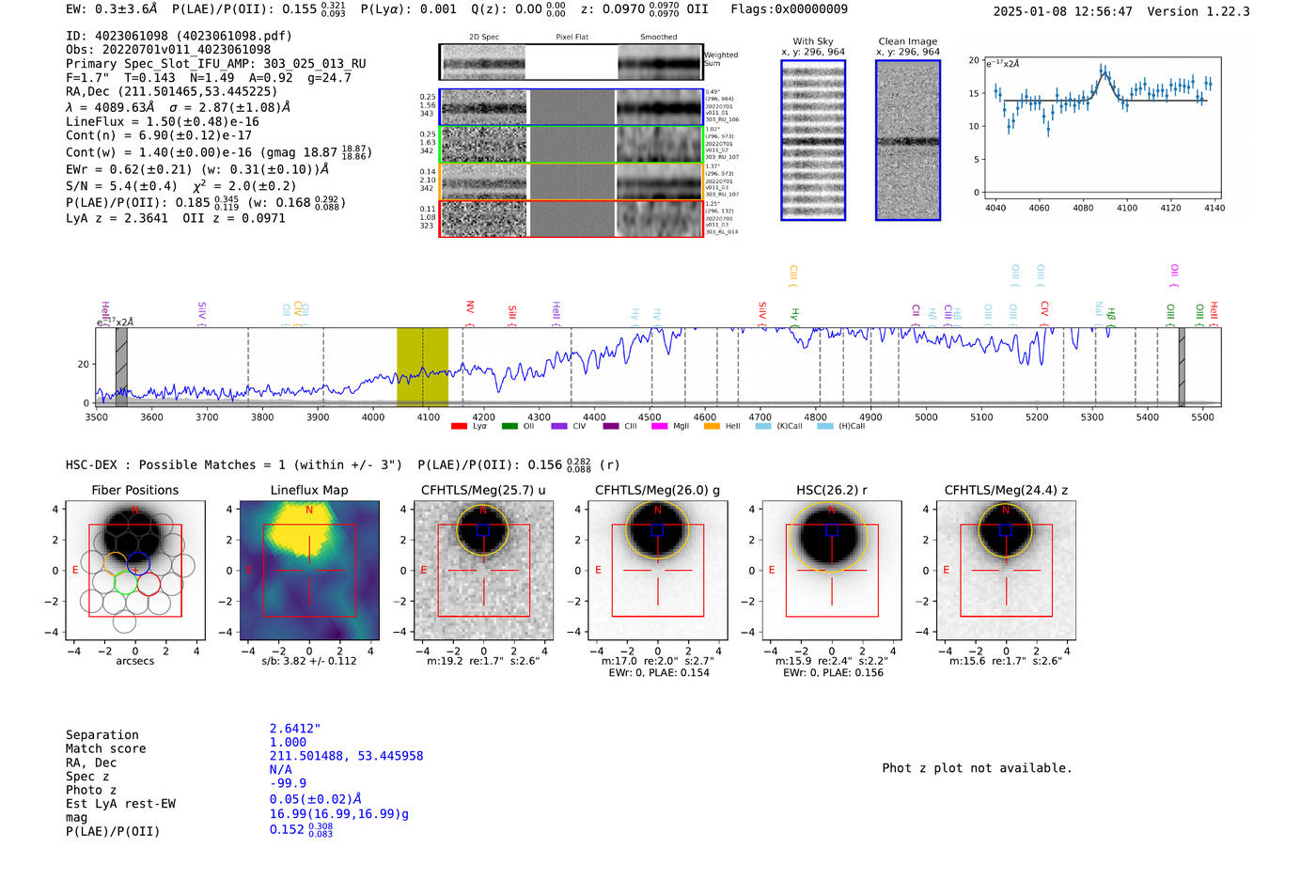Click the LineFlux = 1.50(±0.48)e-16 value

pos(163,122)
